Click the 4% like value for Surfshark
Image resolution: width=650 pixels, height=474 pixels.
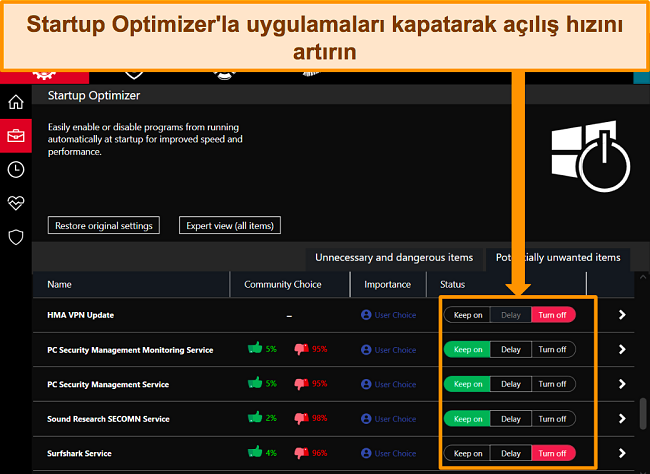click(x=271, y=453)
